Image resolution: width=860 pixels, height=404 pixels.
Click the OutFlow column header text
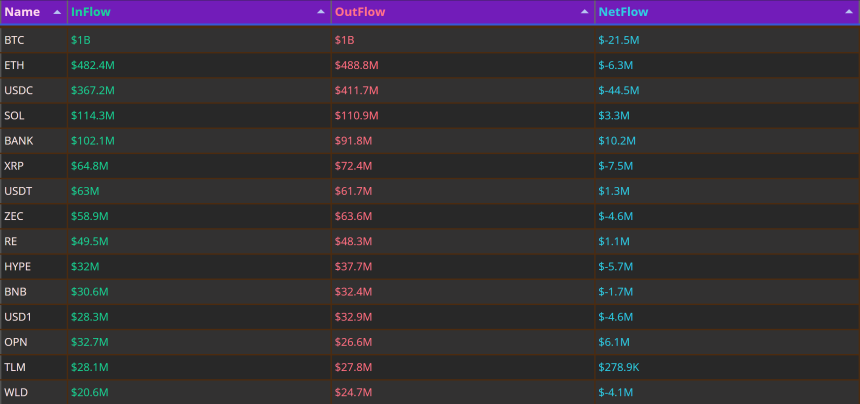coord(360,12)
